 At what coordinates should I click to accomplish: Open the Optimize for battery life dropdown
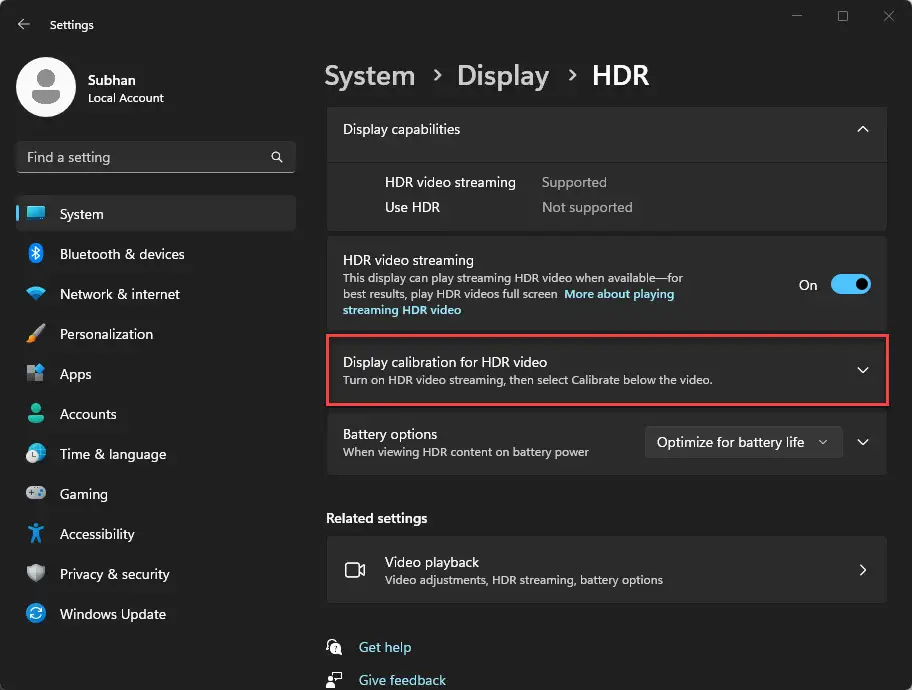click(743, 442)
